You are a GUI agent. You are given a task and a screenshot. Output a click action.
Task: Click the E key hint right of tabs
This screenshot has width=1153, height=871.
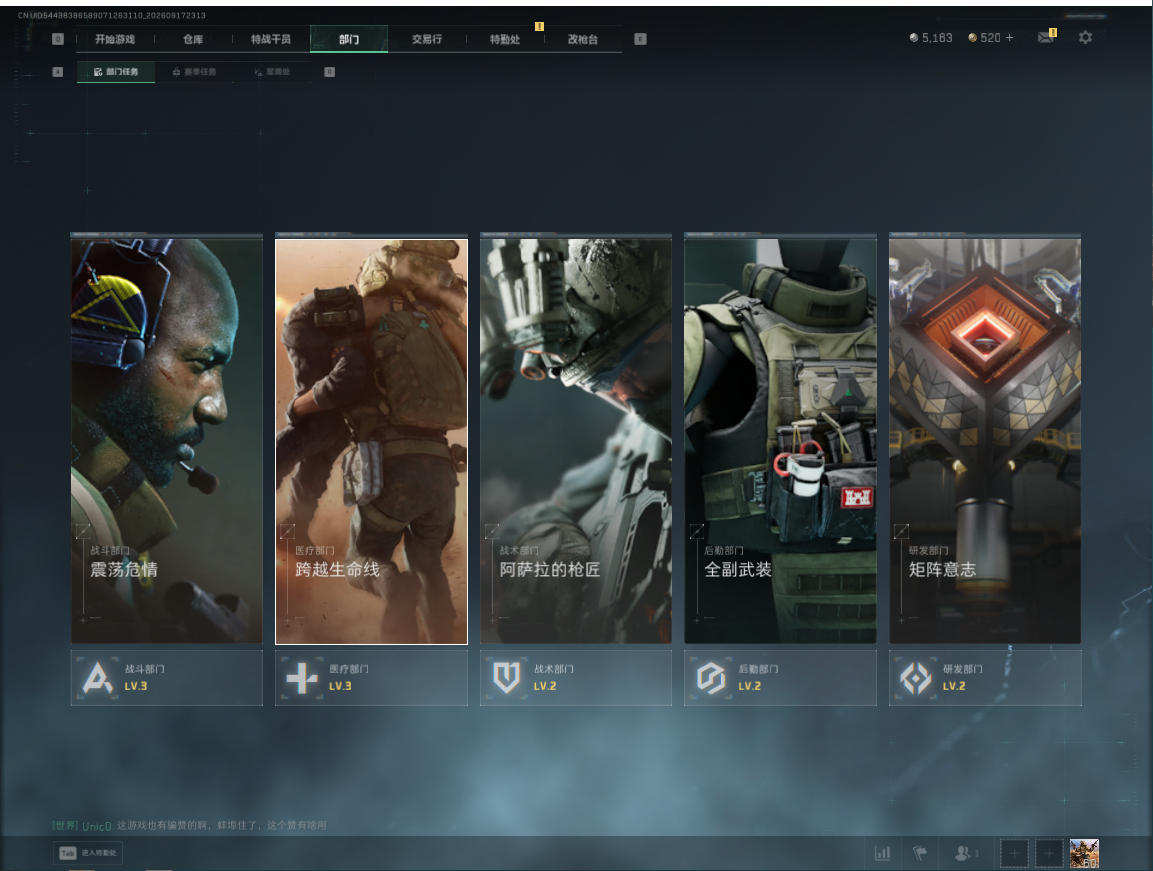pos(640,39)
